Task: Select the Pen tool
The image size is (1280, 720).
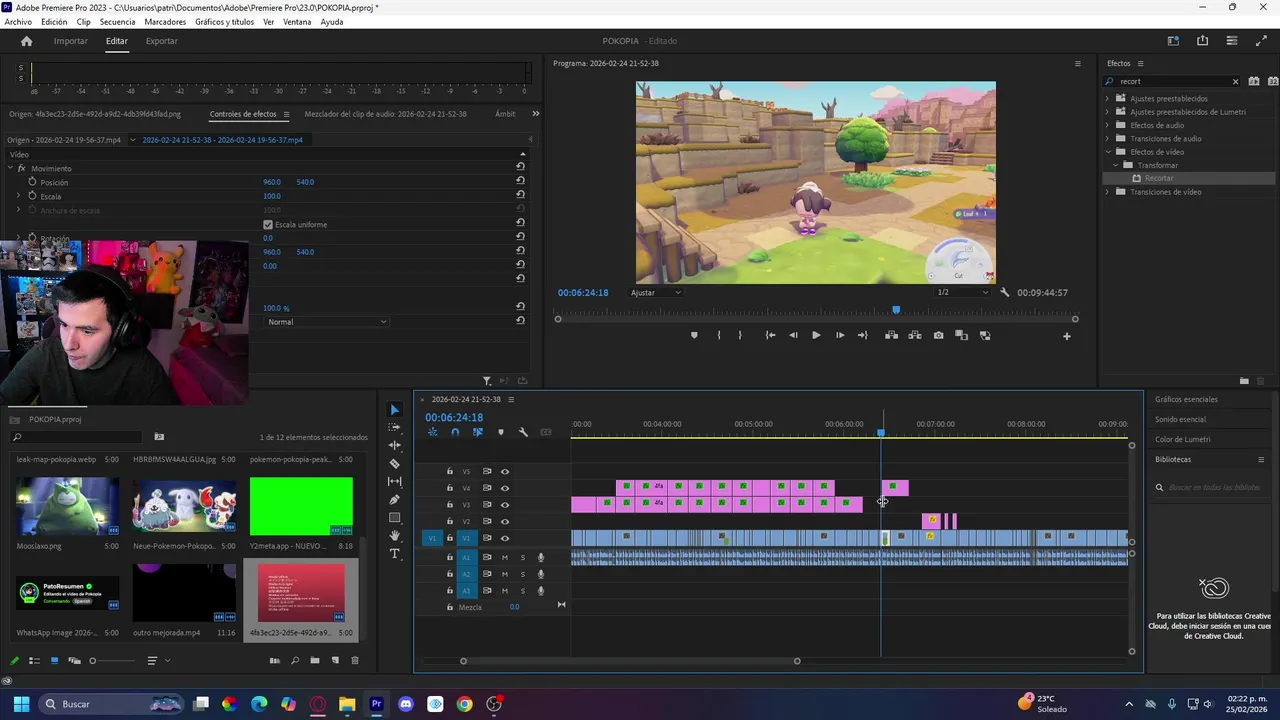Action: click(394, 499)
